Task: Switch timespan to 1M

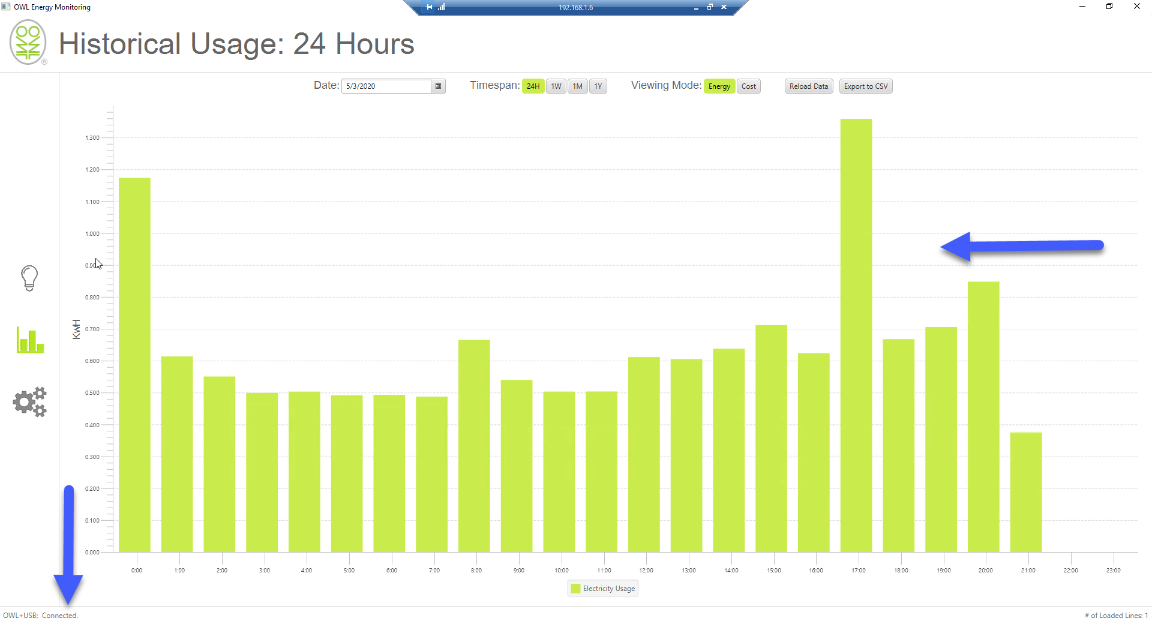Action: pos(577,86)
